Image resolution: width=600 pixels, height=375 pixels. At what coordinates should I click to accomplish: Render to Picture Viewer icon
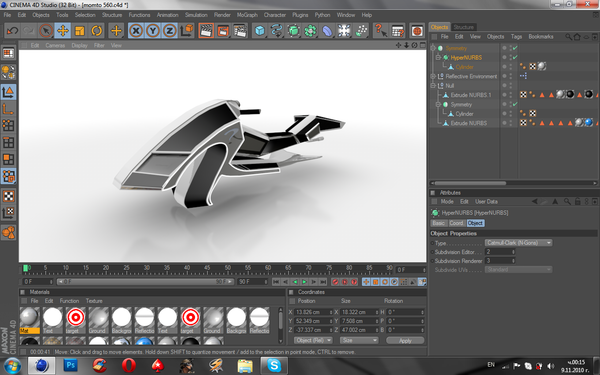(x=223, y=31)
